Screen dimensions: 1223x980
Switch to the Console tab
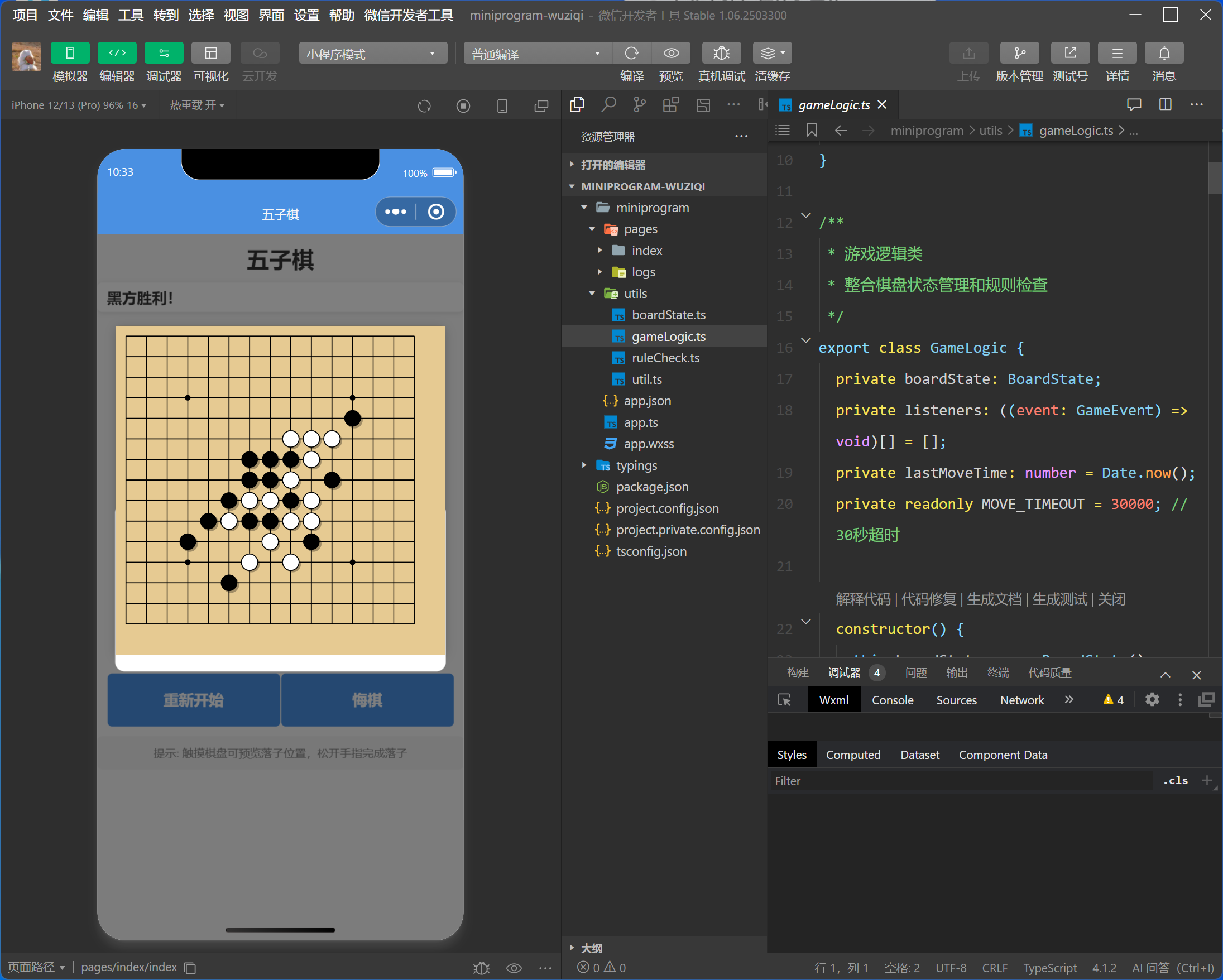(x=892, y=700)
